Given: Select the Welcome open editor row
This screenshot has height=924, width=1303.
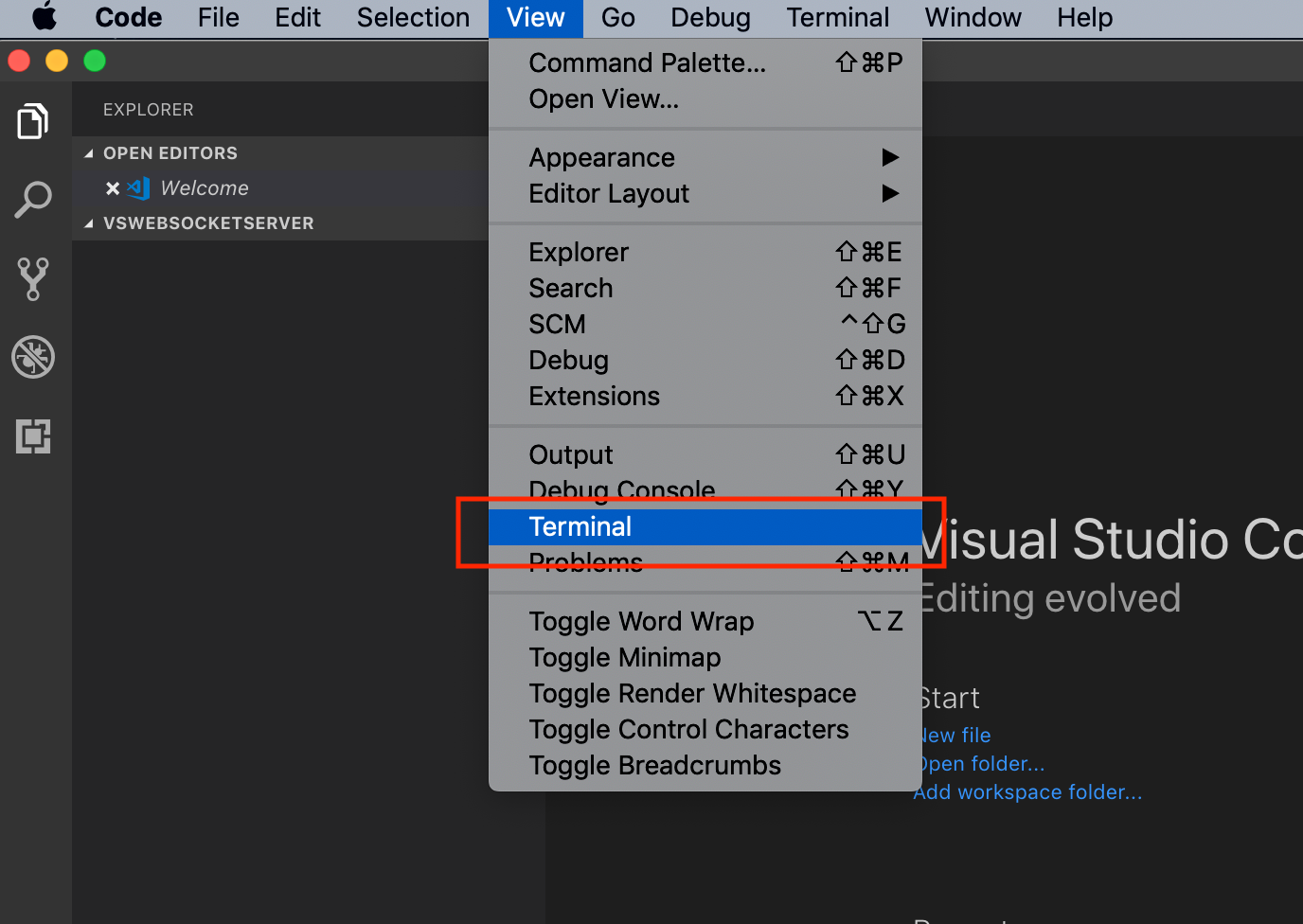Looking at the screenshot, I should pos(280,188).
